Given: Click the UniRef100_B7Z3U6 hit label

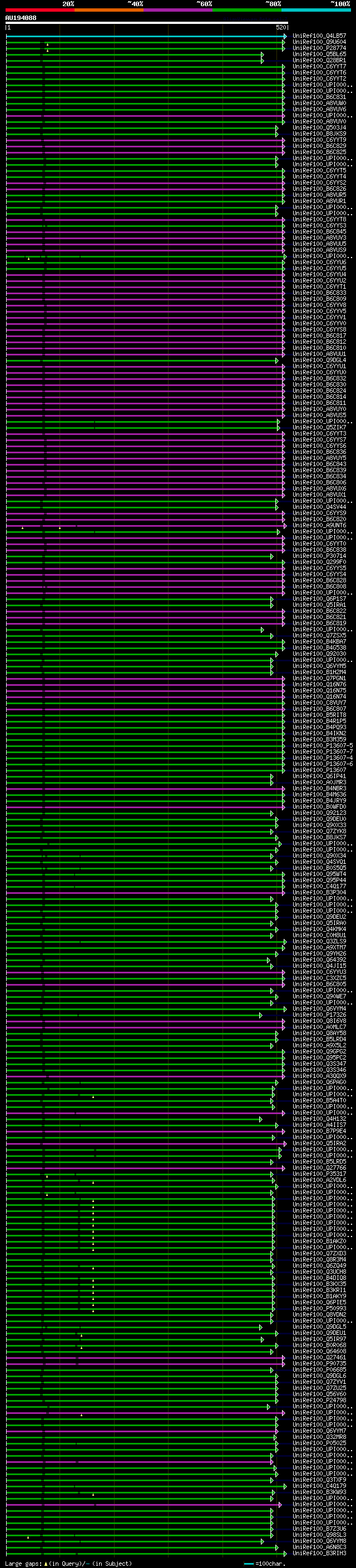Looking at the screenshot, I should coord(319,1529).
